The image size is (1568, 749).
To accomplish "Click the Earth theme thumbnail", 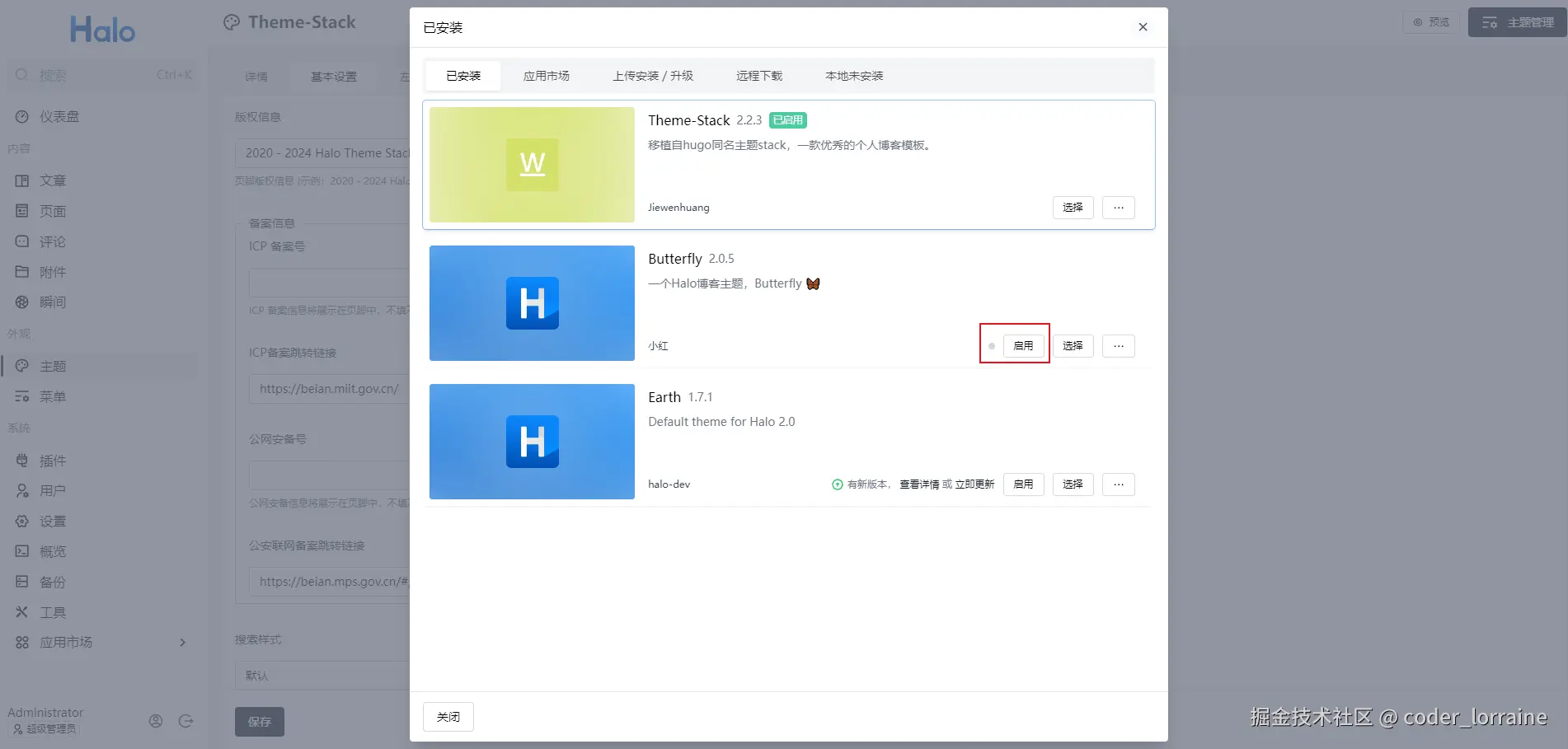I will [532, 442].
